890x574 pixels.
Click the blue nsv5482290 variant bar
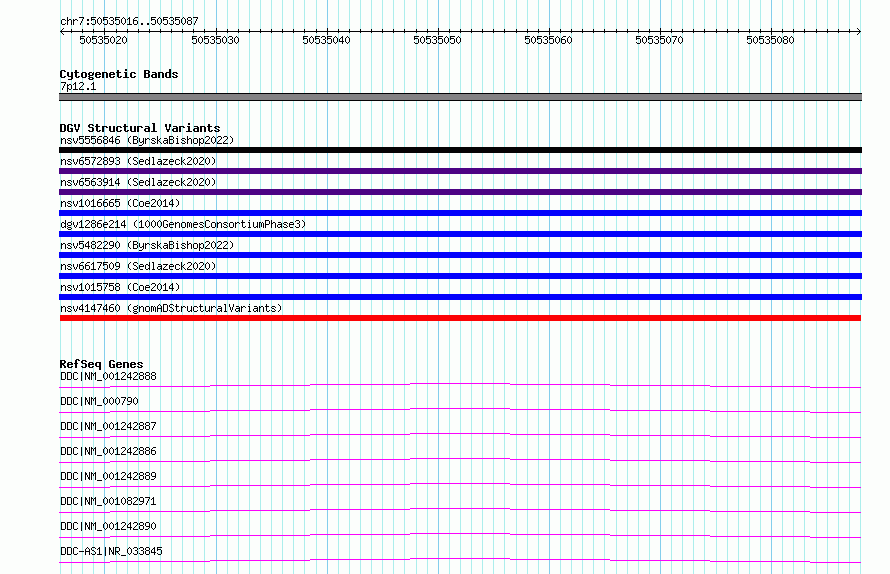click(x=460, y=255)
